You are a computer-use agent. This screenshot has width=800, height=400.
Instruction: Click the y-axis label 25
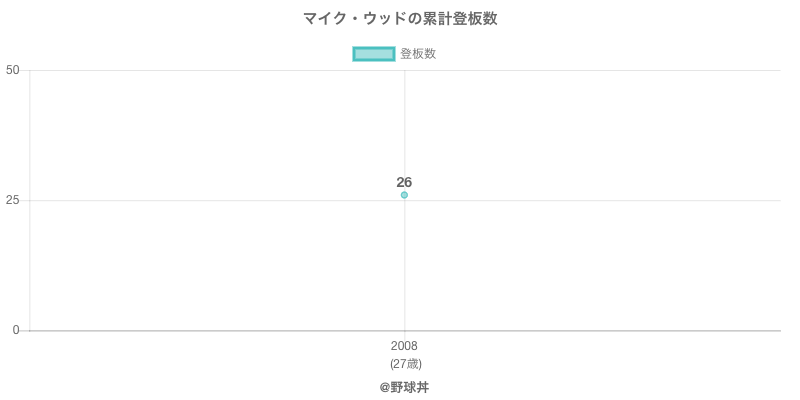pyautogui.click(x=12, y=200)
